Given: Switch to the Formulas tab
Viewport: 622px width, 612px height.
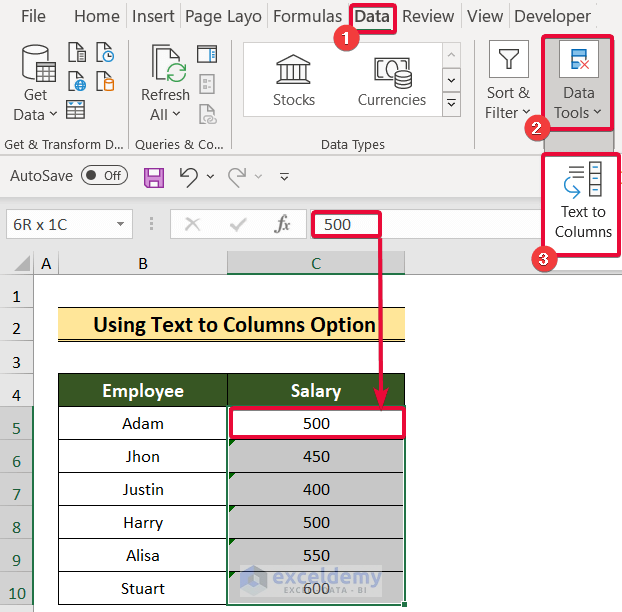Looking at the screenshot, I should coord(307,16).
